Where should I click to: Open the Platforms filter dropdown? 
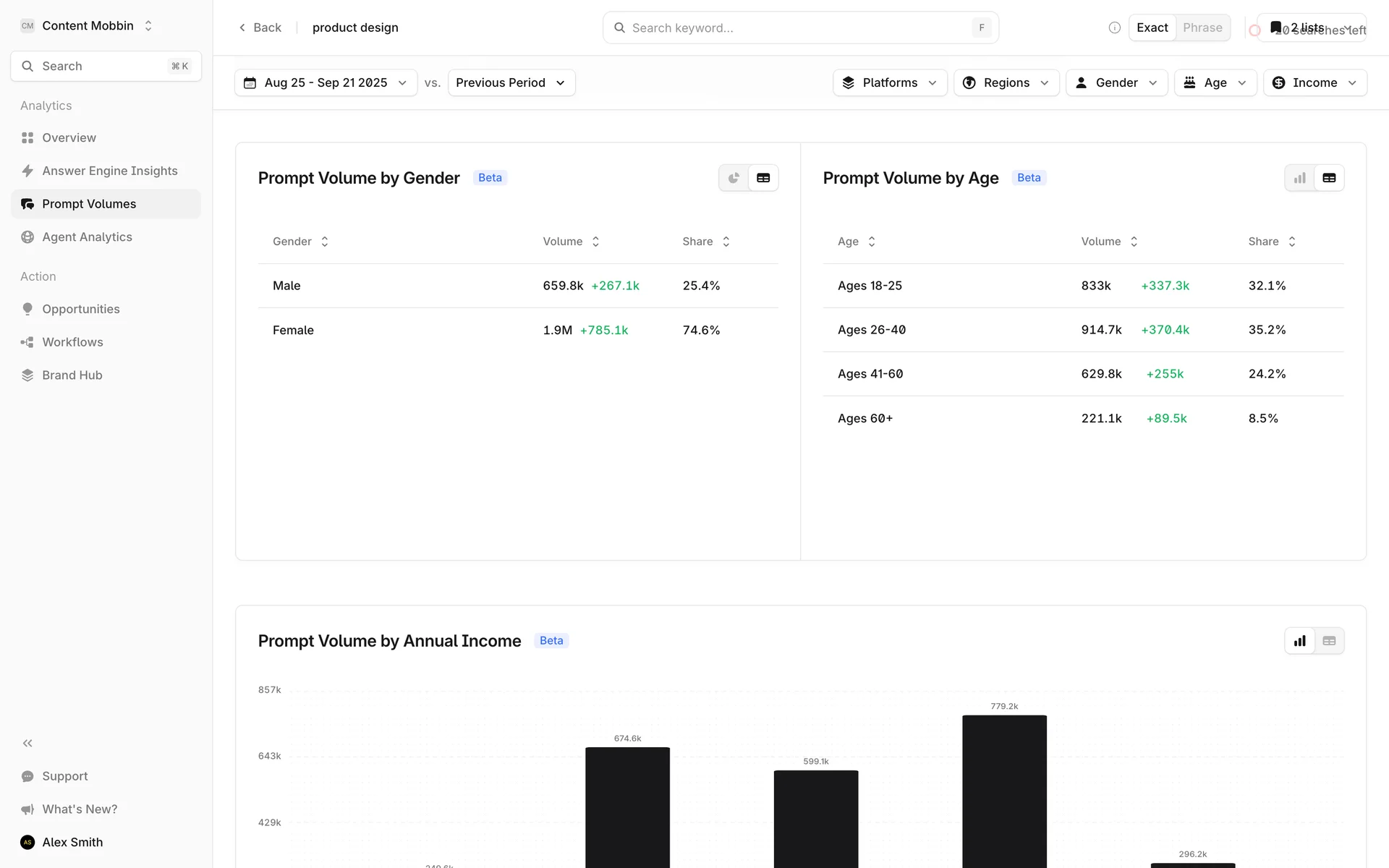coord(889,82)
